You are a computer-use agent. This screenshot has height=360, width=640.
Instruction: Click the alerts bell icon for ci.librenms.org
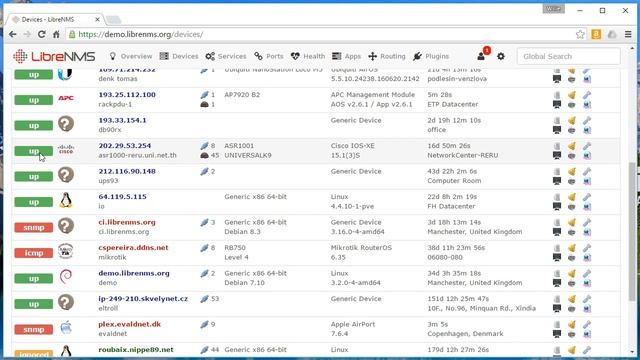(572, 223)
